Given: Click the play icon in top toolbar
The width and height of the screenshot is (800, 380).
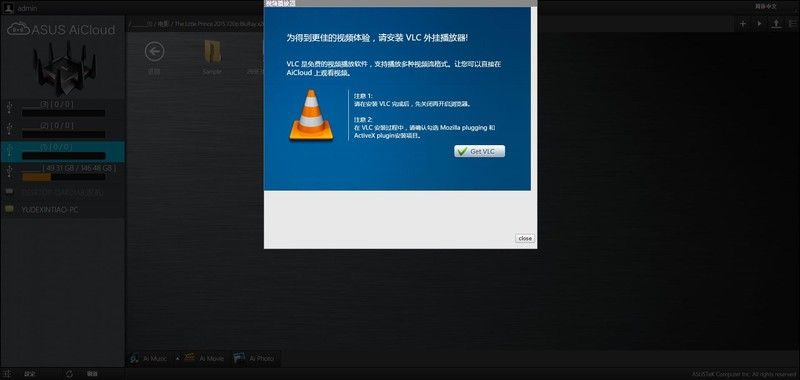Looking at the screenshot, I should 760,24.
